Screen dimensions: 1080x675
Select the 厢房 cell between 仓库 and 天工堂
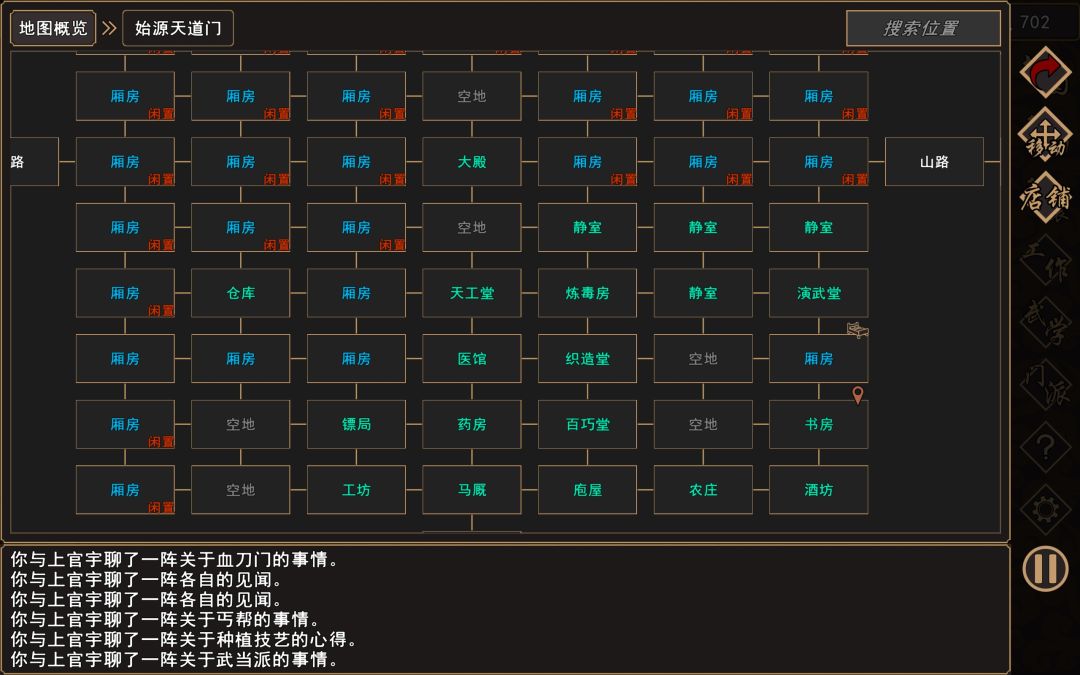356,293
